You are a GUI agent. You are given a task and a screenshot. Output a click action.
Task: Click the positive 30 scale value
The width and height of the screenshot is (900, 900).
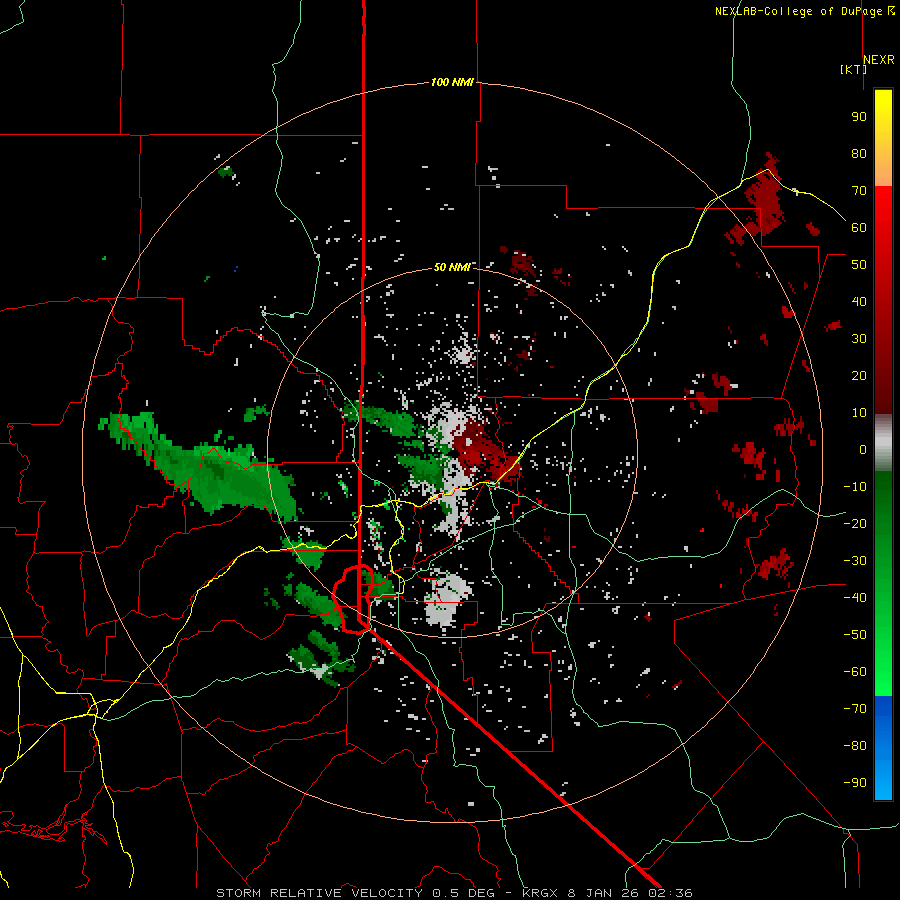tap(859, 339)
